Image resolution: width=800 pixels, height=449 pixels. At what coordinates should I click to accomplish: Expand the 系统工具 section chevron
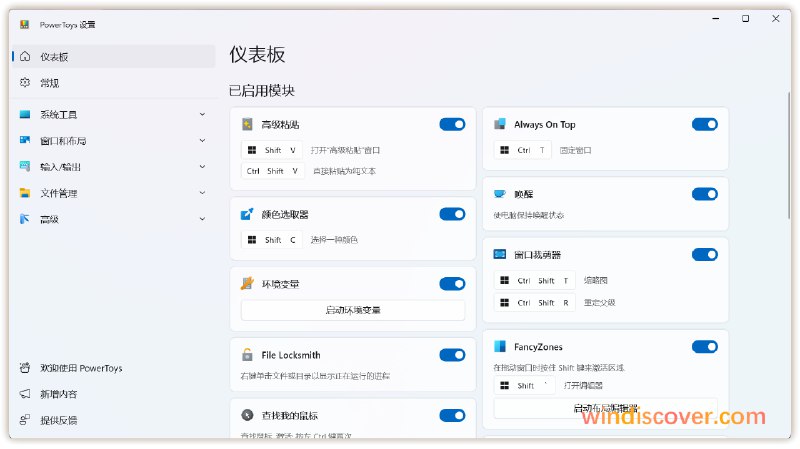[x=203, y=114]
